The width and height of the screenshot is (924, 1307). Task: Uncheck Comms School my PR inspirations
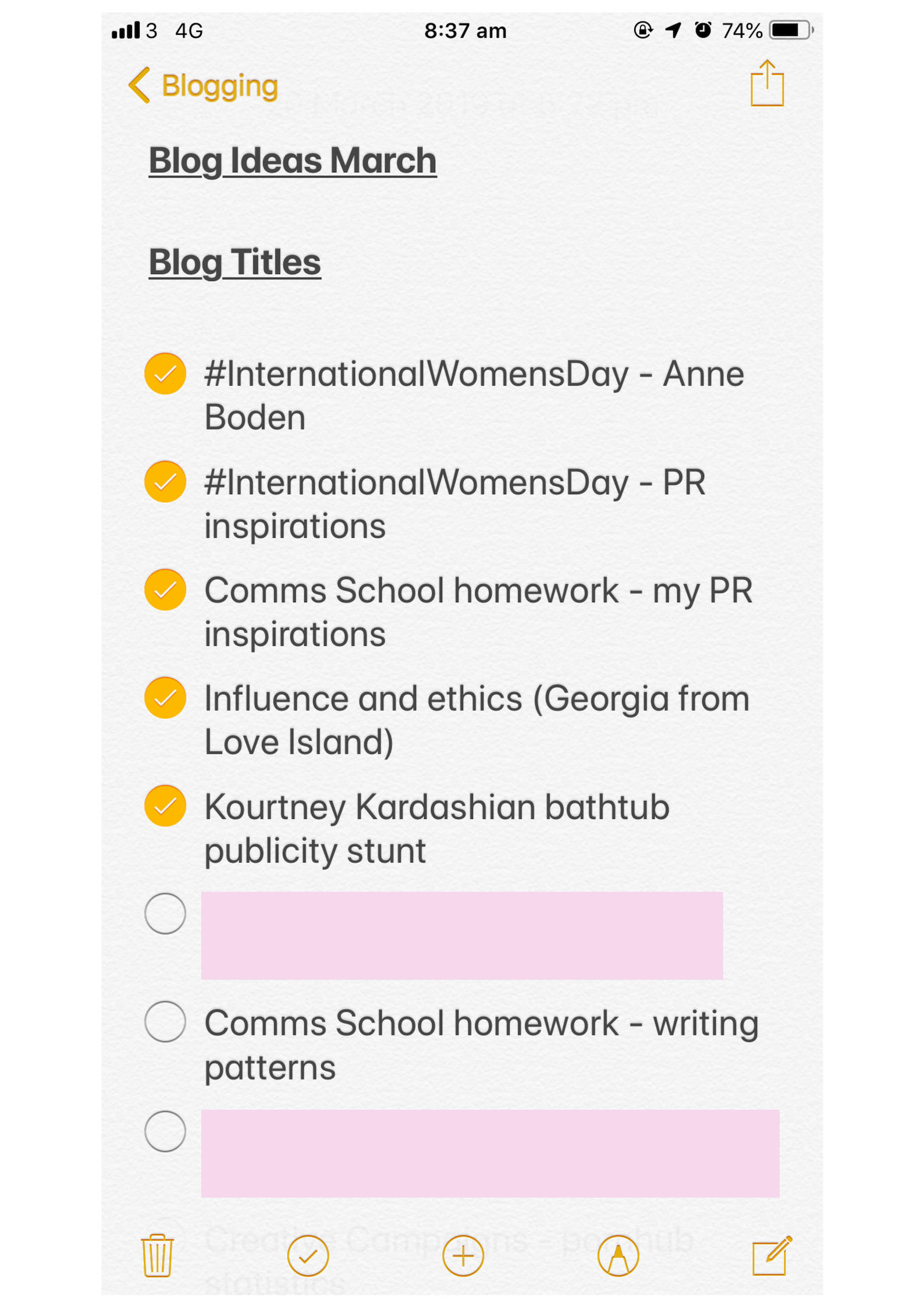165,589
